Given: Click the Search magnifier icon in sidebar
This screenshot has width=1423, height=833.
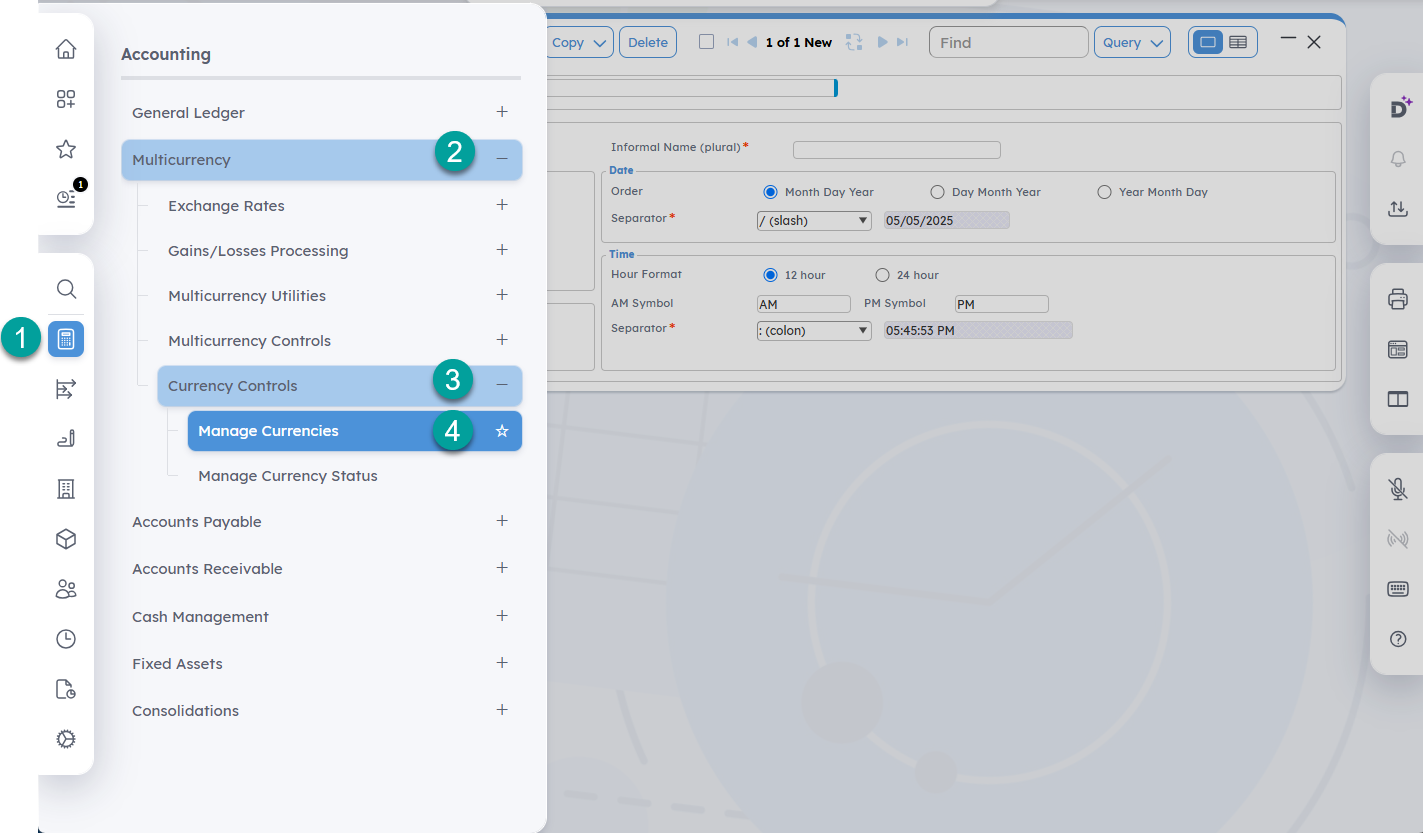Looking at the screenshot, I should pyautogui.click(x=66, y=289).
